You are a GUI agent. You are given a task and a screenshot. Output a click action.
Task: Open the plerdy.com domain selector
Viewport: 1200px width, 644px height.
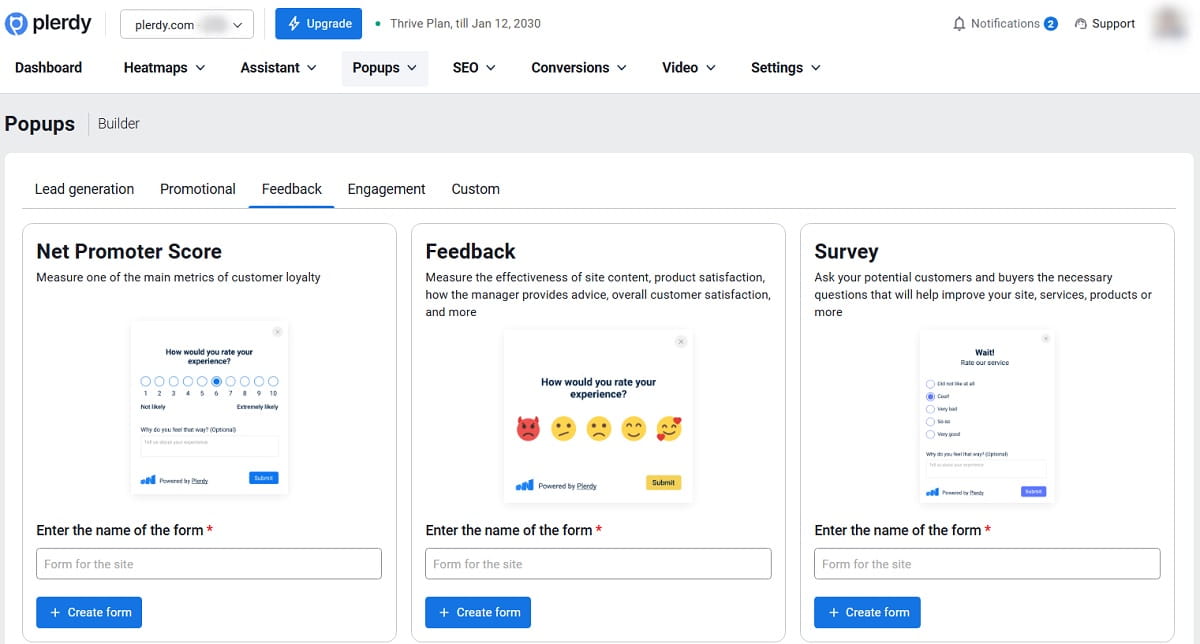click(x=186, y=23)
